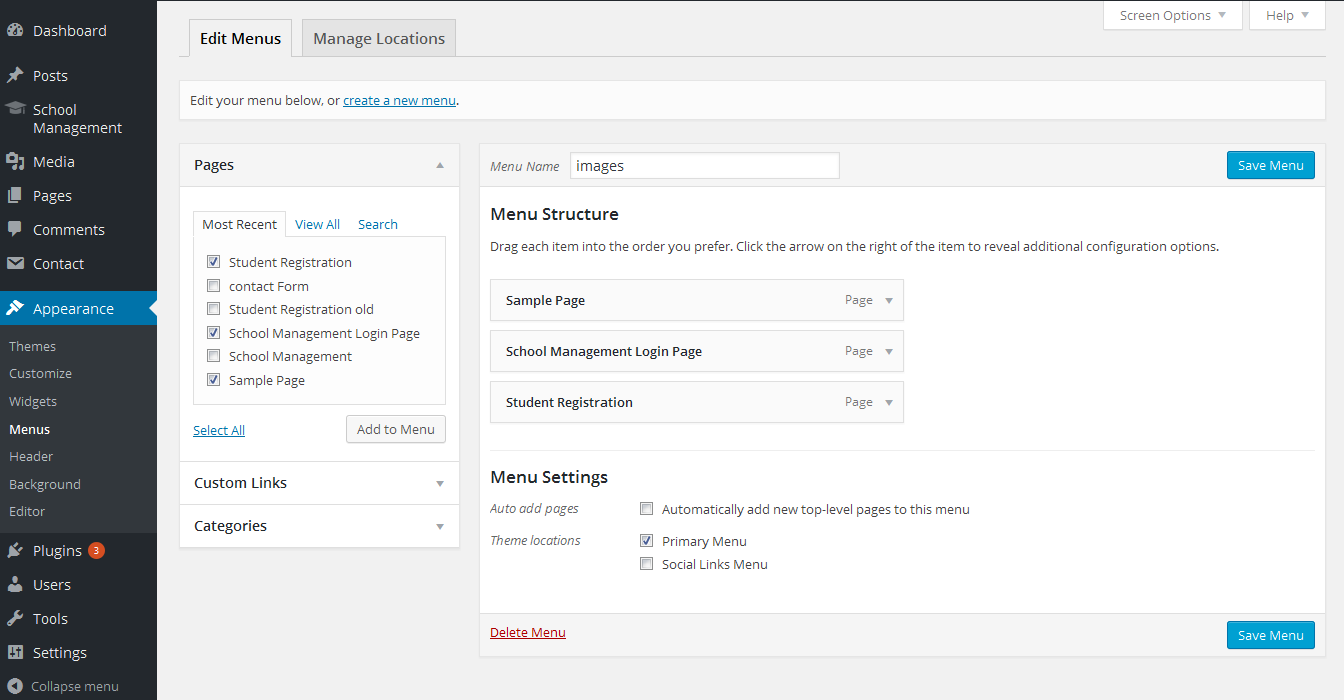The height and width of the screenshot is (700, 1344).
Task: Select the Plugins icon showing 3 updates
Action: pos(18,549)
